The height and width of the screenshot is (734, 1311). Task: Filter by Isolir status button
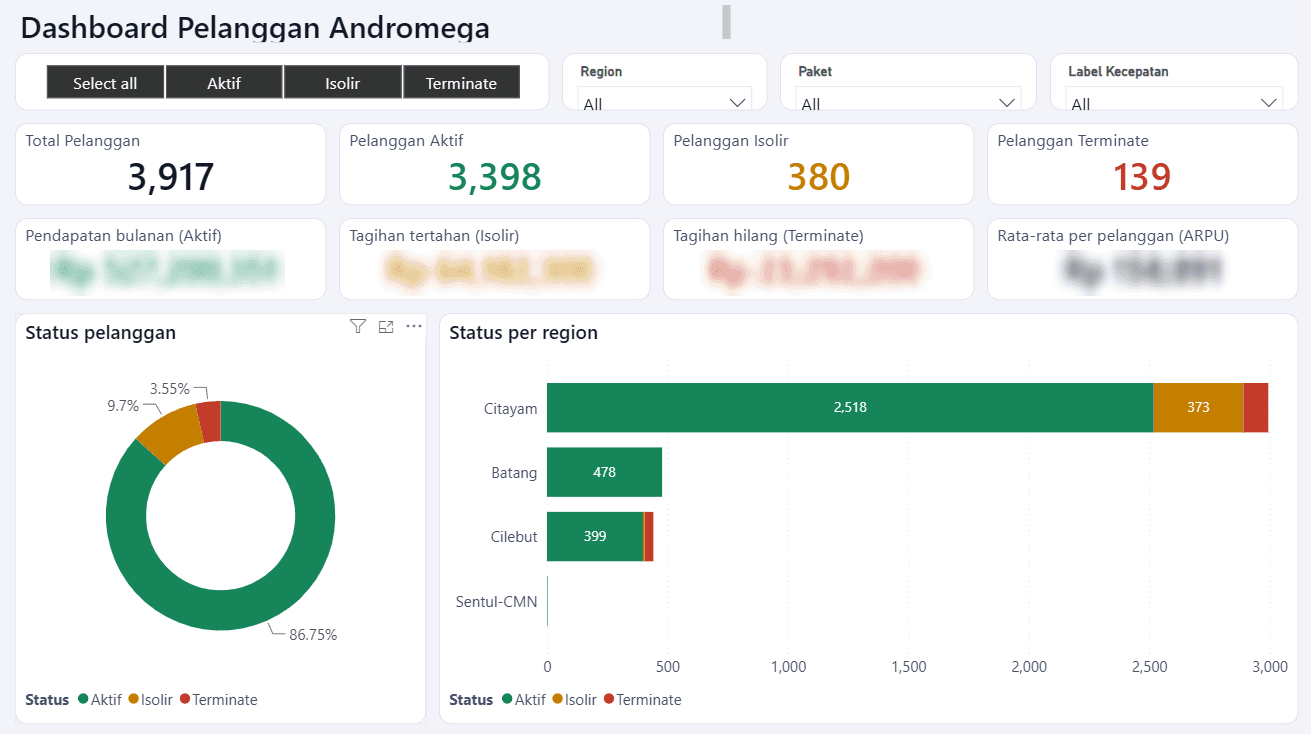pyautogui.click(x=343, y=83)
